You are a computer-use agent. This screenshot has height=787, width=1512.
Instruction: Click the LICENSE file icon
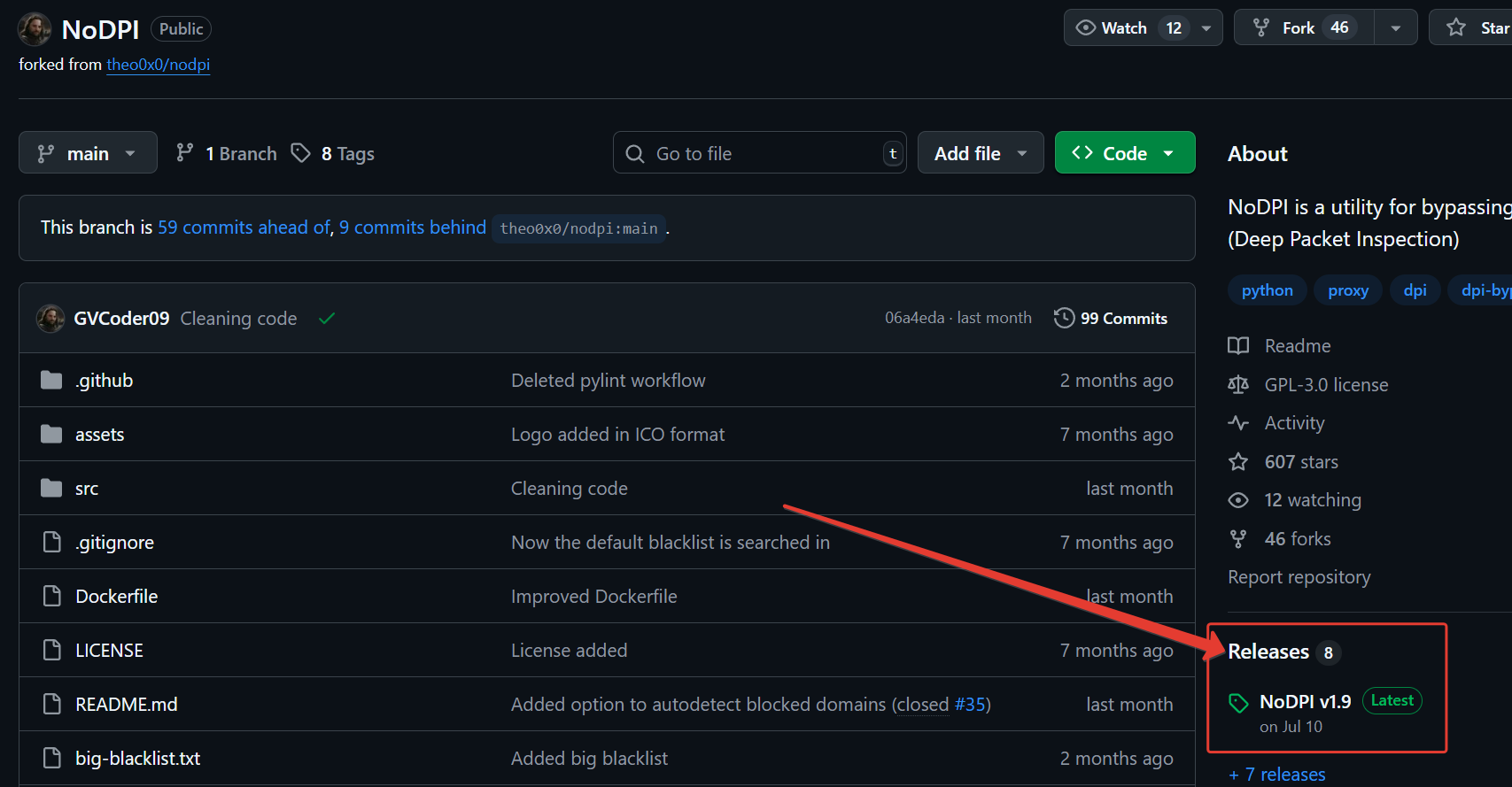(52, 650)
